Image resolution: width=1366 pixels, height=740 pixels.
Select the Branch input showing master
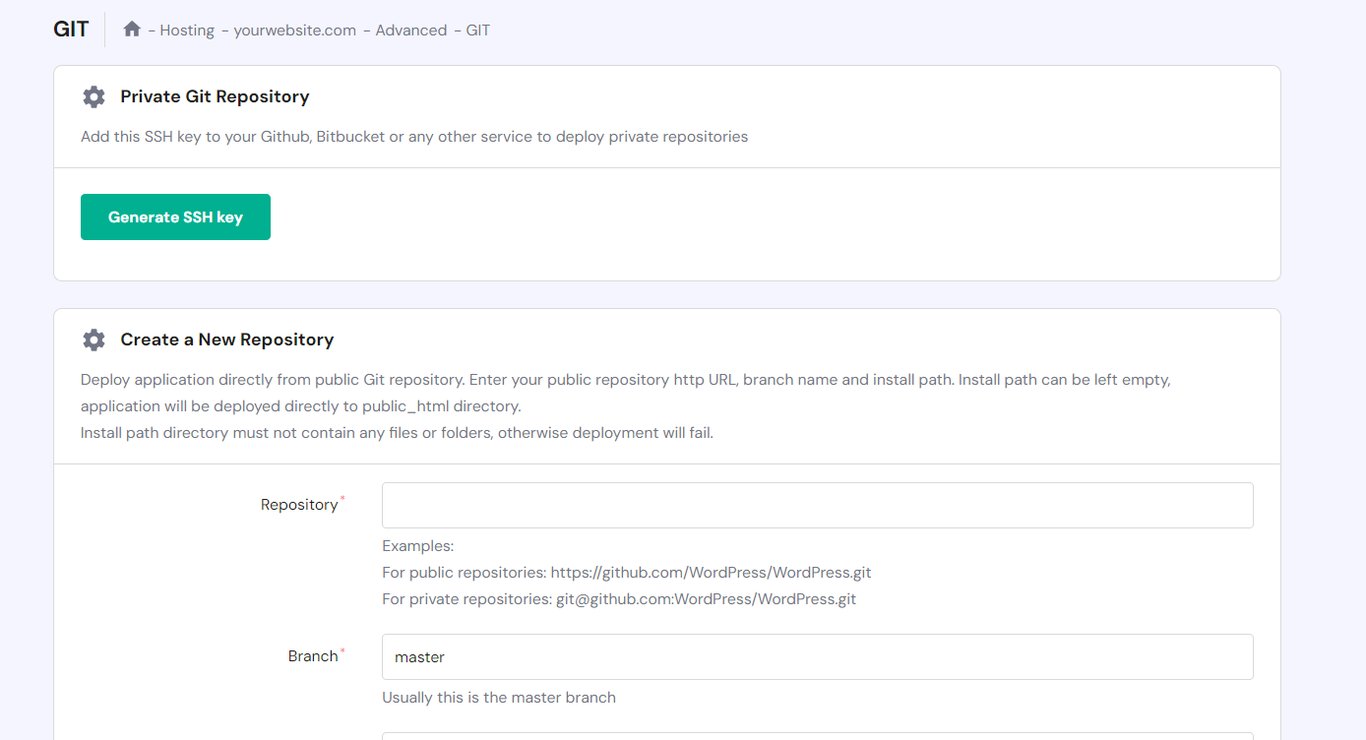point(816,657)
